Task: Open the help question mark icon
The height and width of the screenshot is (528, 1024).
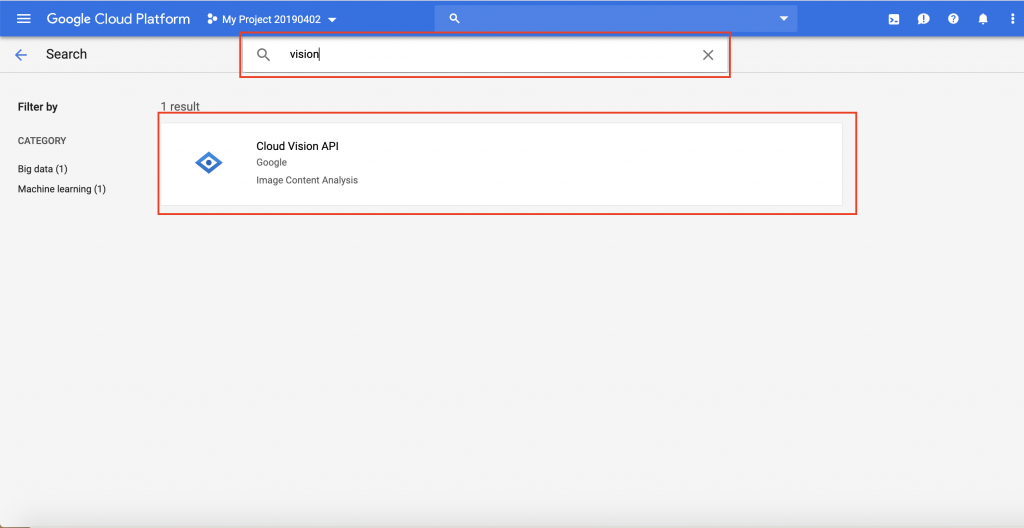Action: pos(953,19)
